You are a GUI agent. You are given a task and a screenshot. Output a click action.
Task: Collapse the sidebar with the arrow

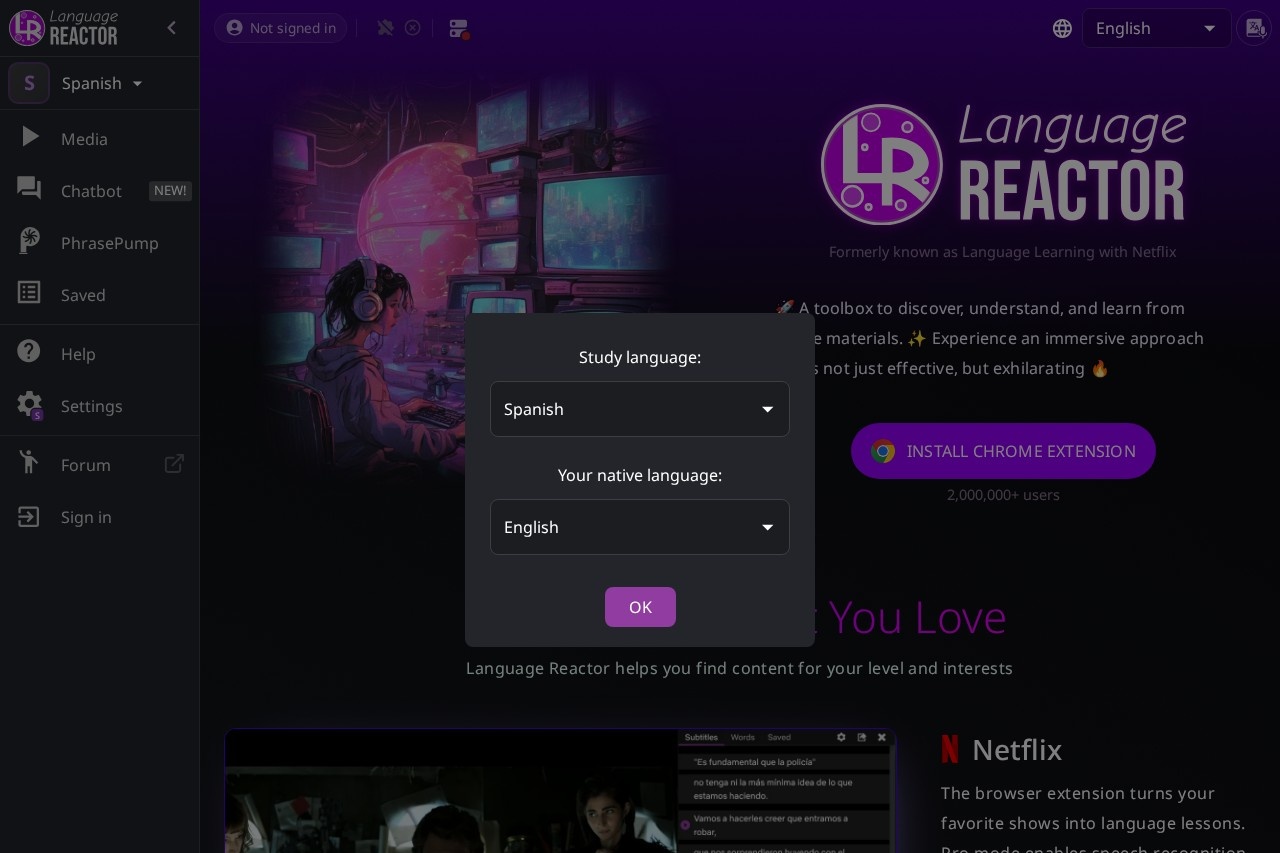pyautogui.click(x=171, y=28)
